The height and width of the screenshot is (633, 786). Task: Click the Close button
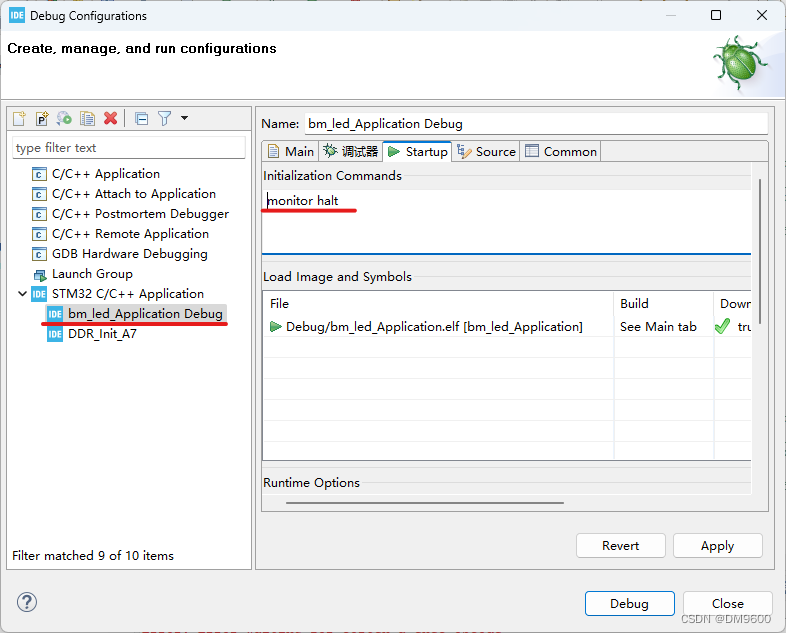click(727, 603)
